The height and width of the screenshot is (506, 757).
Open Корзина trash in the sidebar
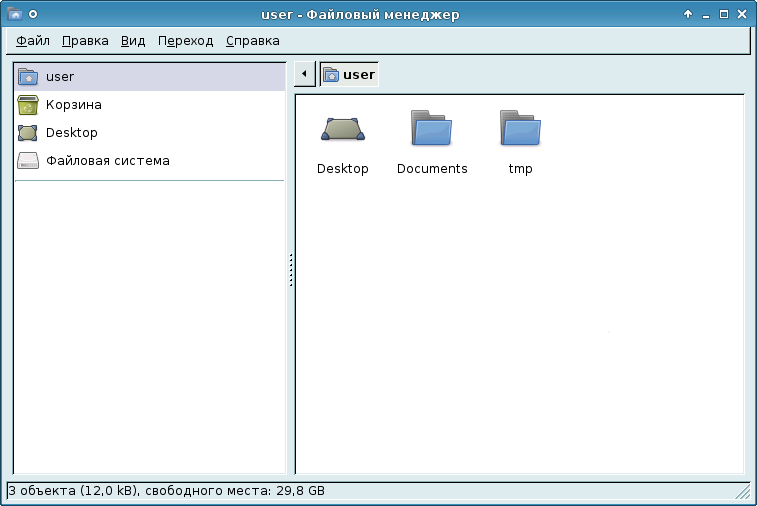(x=73, y=104)
